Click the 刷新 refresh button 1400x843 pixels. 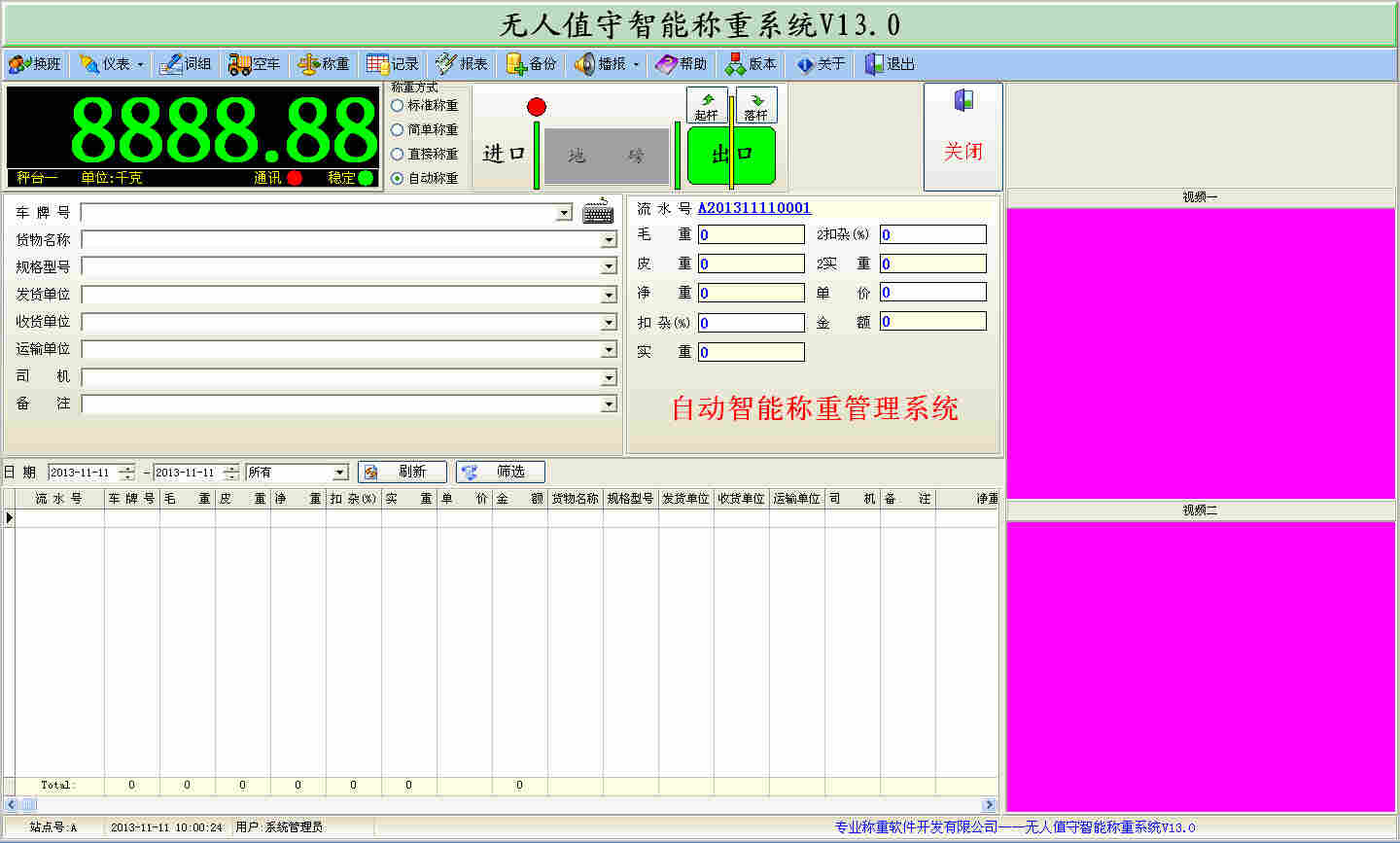click(x=402, y=472)
